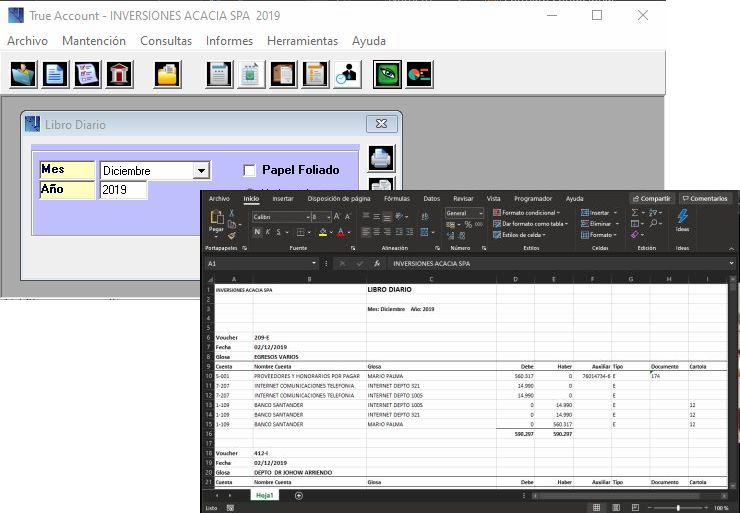Click the blue document icon in True Account toolbar
The height and width of the screenshot is (513, 740).
point(55,74)
